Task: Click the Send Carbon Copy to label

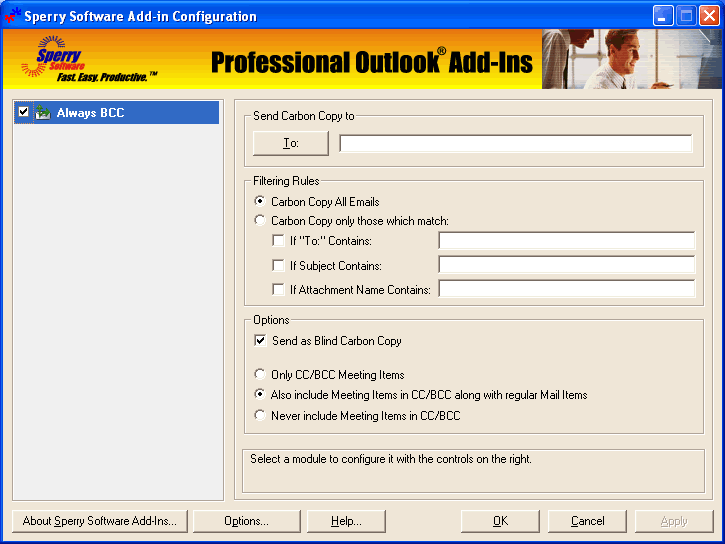Action: (304, 116)
